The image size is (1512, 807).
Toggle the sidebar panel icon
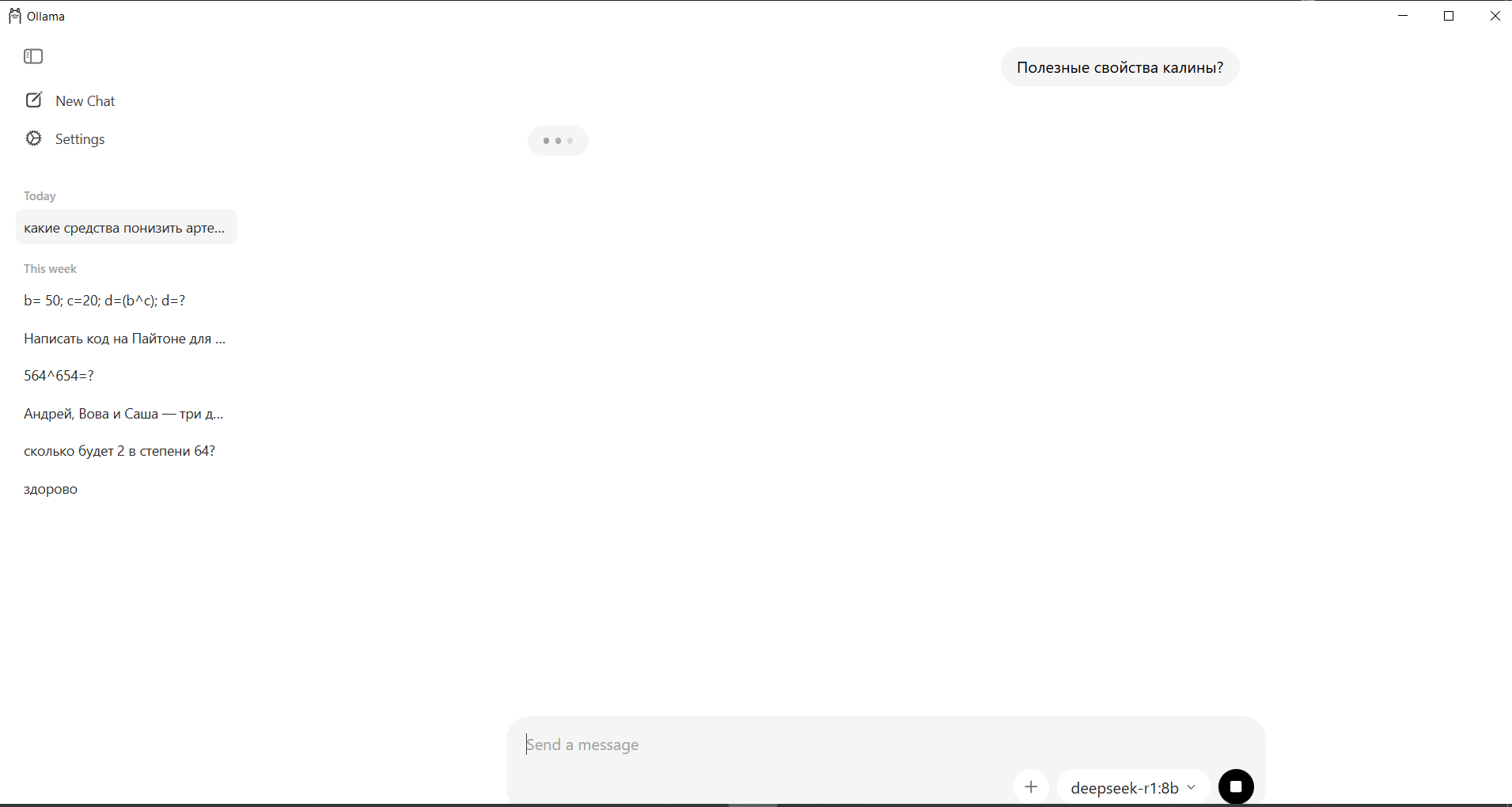(33, 56)
